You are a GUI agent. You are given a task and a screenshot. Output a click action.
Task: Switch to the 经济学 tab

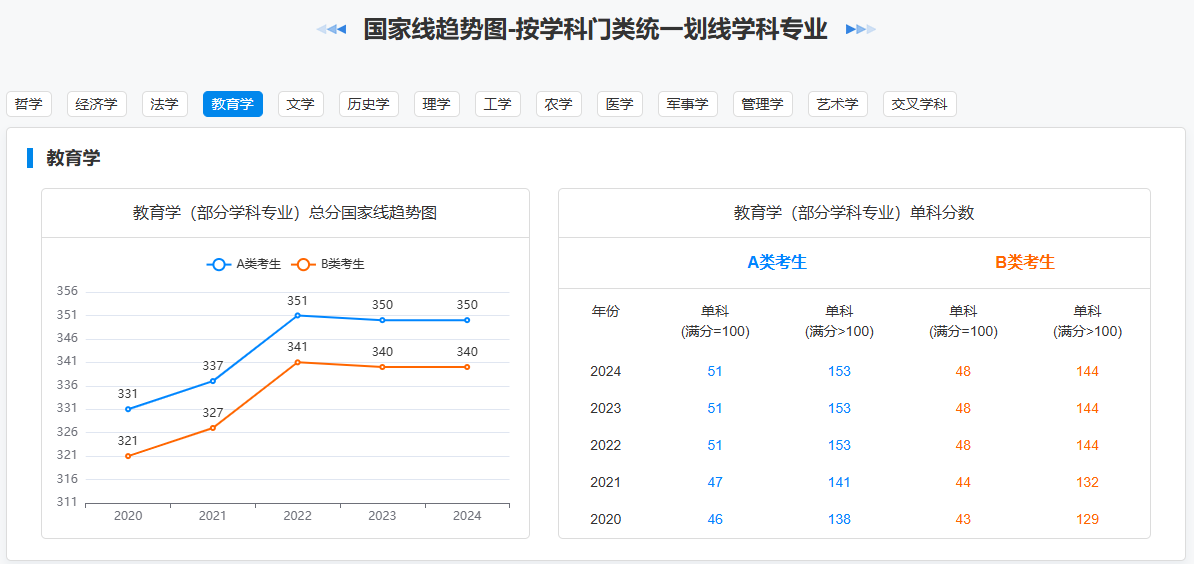tap(96, 104)
